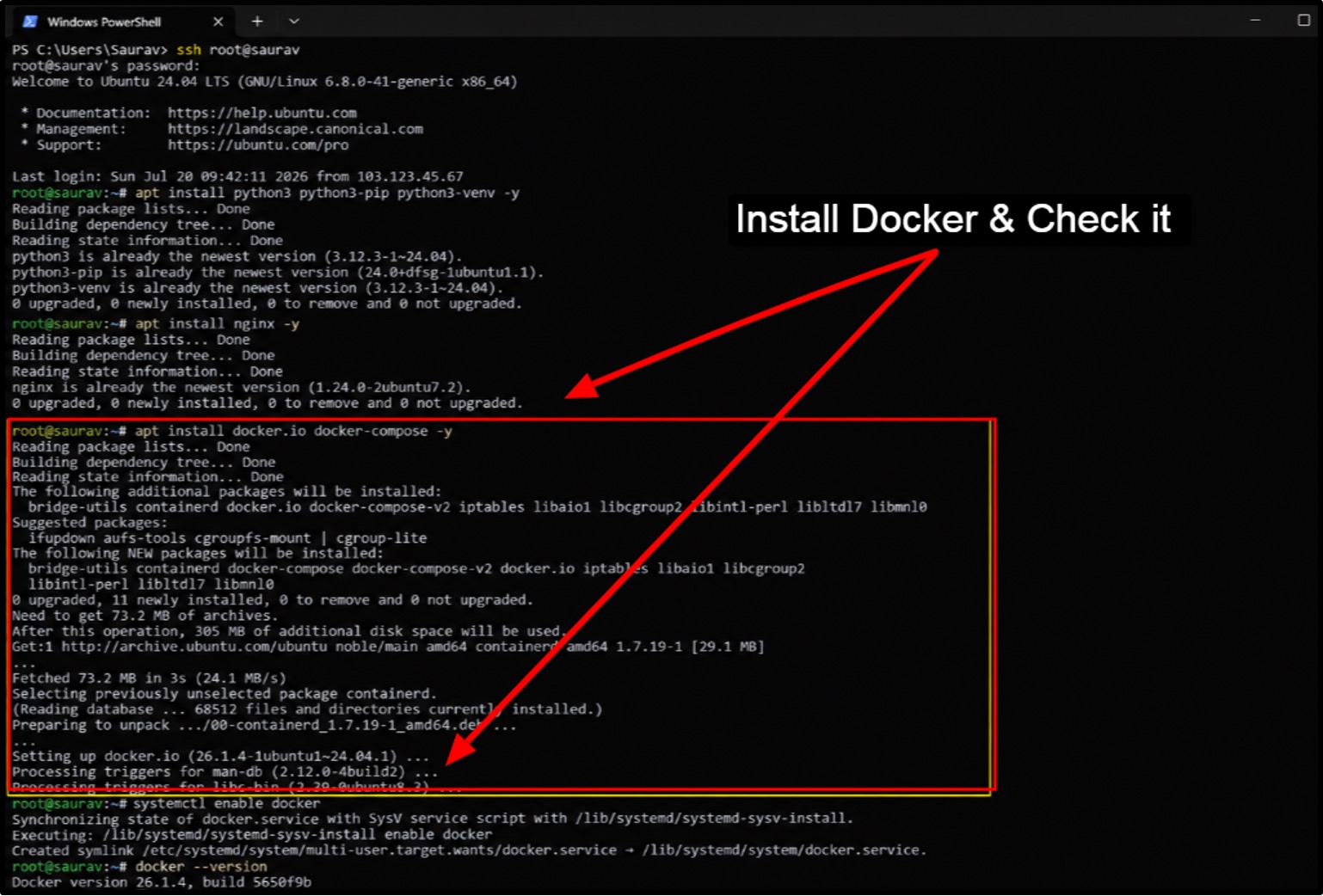Click the 'apt install python3 python3-pip python3-venv -y' command

click(x=327, y=193)
